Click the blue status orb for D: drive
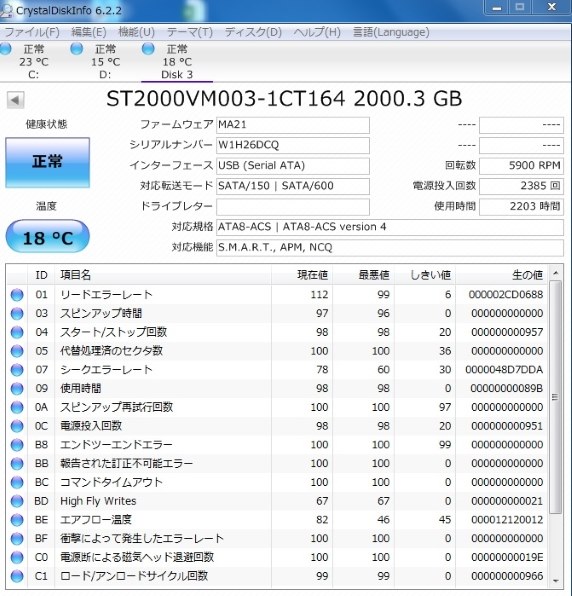The height and width of the screenshot is (596, 572). [x=77, y=49]
